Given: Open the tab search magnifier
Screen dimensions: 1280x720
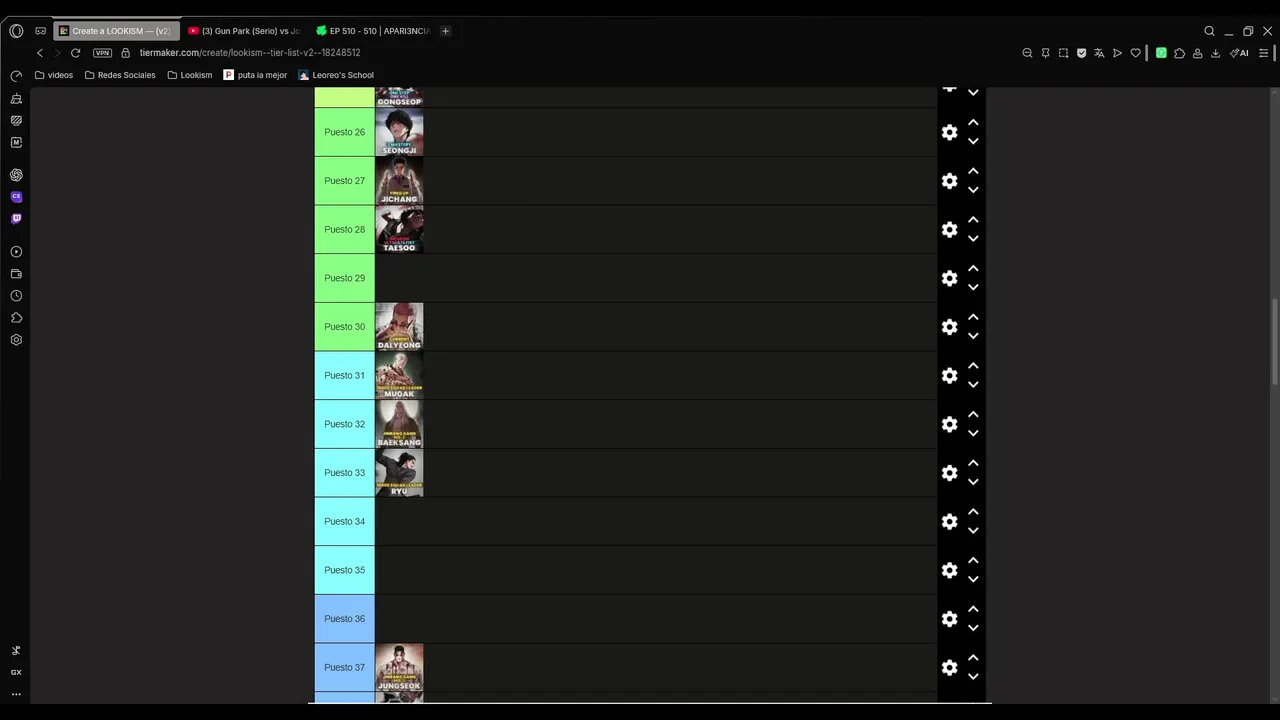Looking at the screenshot, I should (1209, 31).
